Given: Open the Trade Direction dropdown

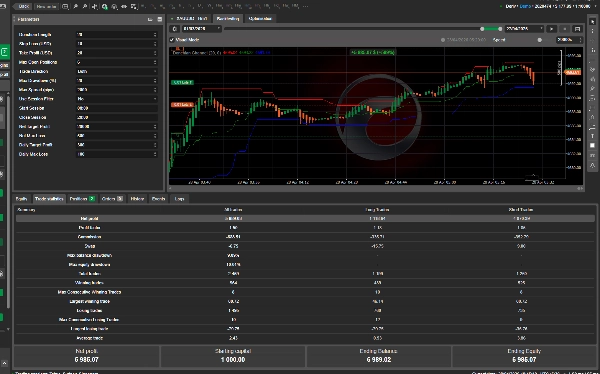Looking at the screenshot, I should tap(117, 71).
